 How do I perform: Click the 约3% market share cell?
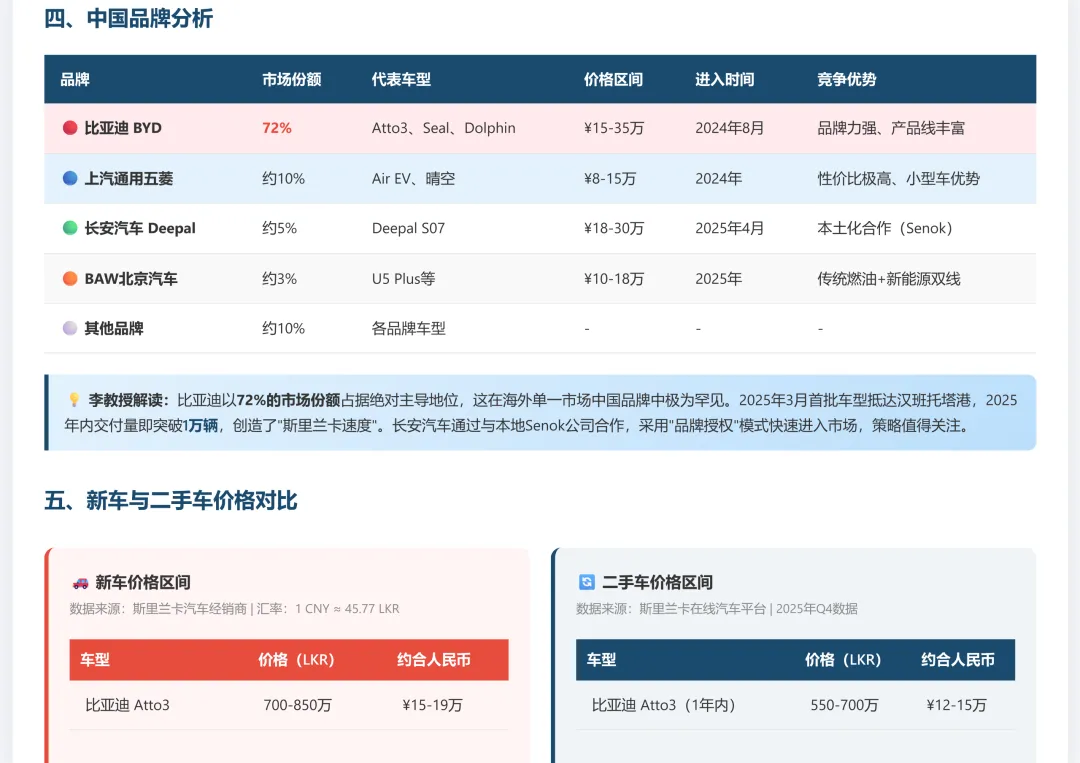coord(280,278)
